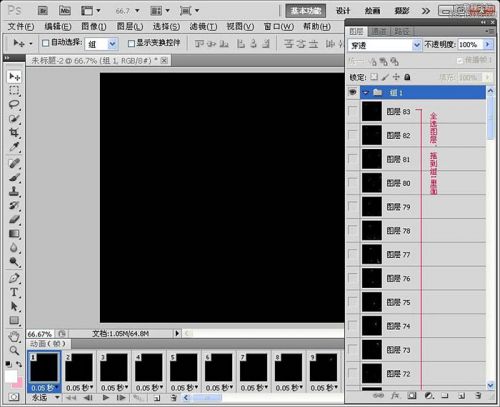Hide the 组 1 group visibility
The height and width of the screenshot is (407, 500).
point(352,92)
